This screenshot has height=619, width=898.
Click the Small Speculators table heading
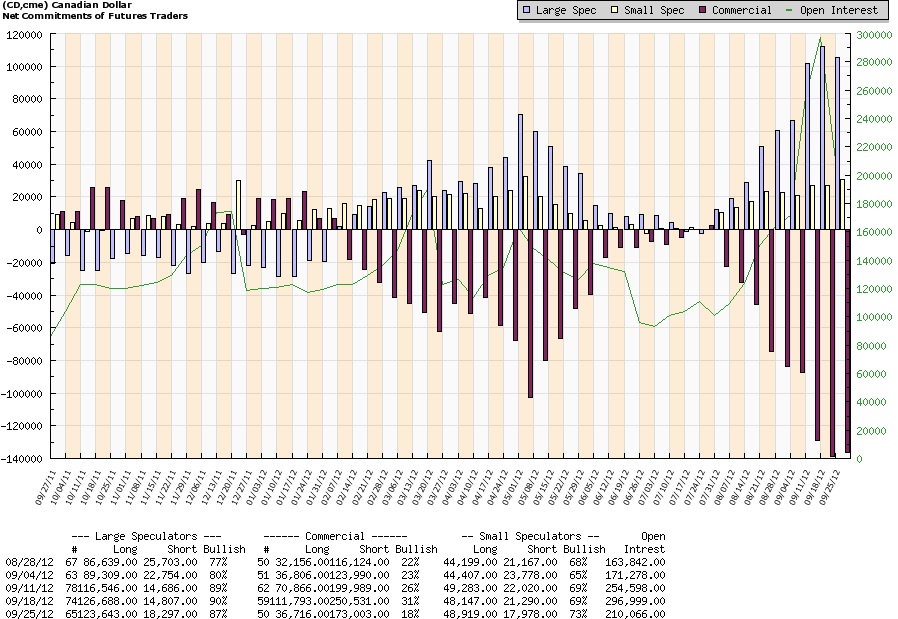click(530, 537)
